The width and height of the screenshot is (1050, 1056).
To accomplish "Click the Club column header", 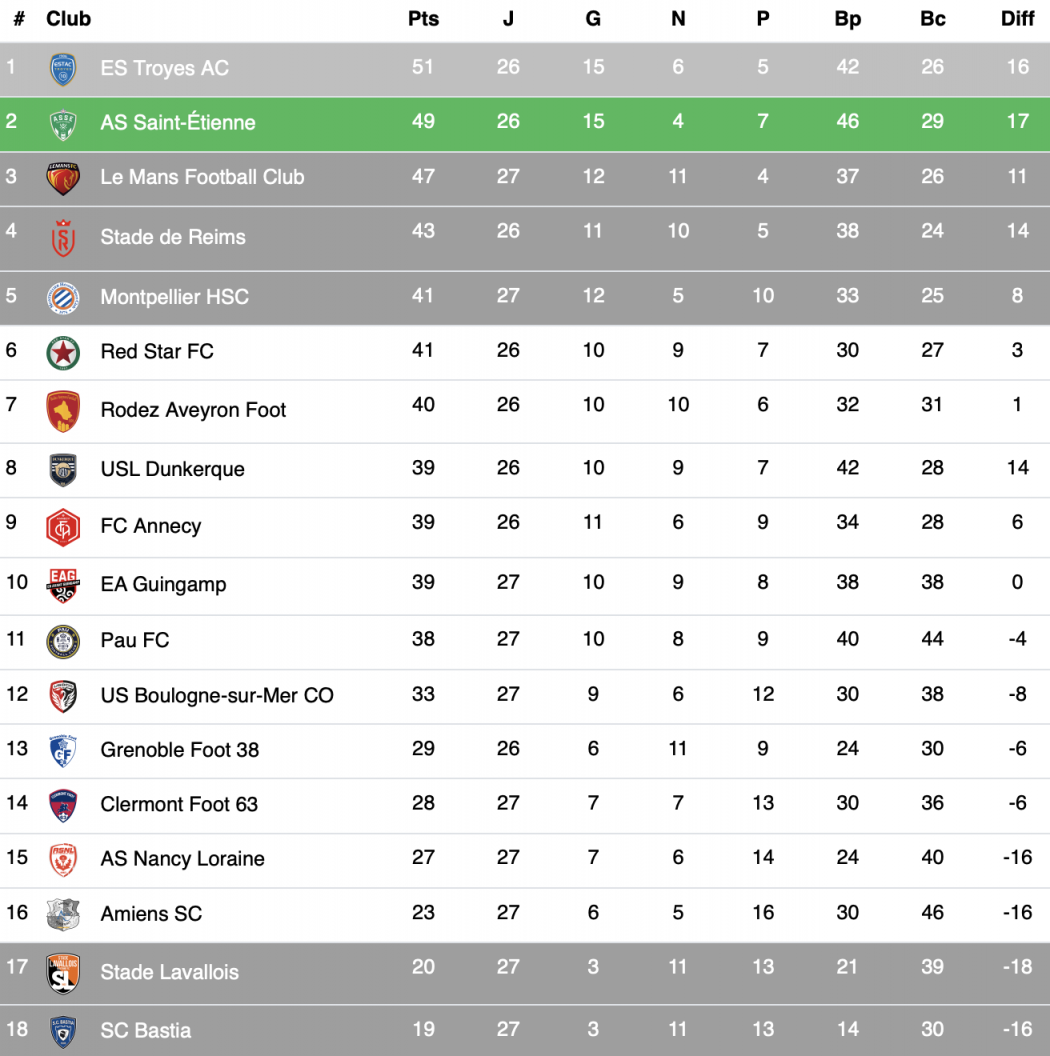I will (68, 19).
